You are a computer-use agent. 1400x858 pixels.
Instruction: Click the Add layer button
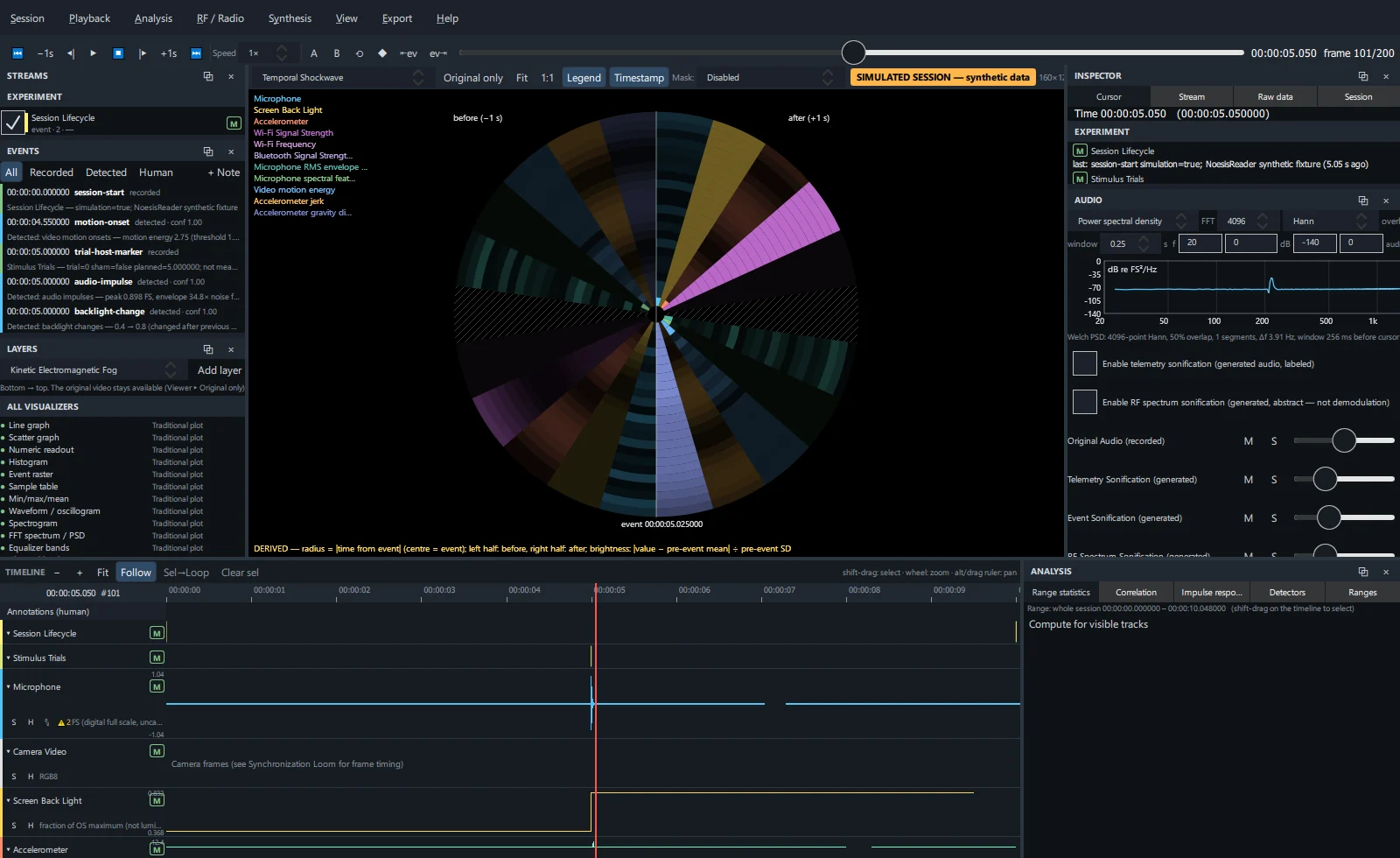point(219,370)
